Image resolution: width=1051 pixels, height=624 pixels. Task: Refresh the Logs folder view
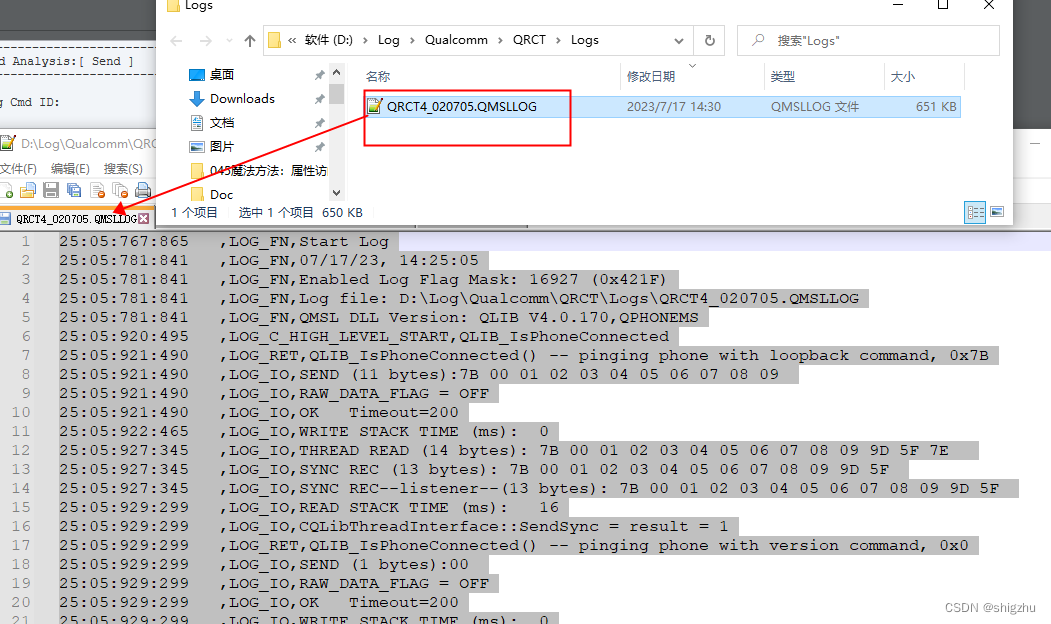(x=709, y=40)
